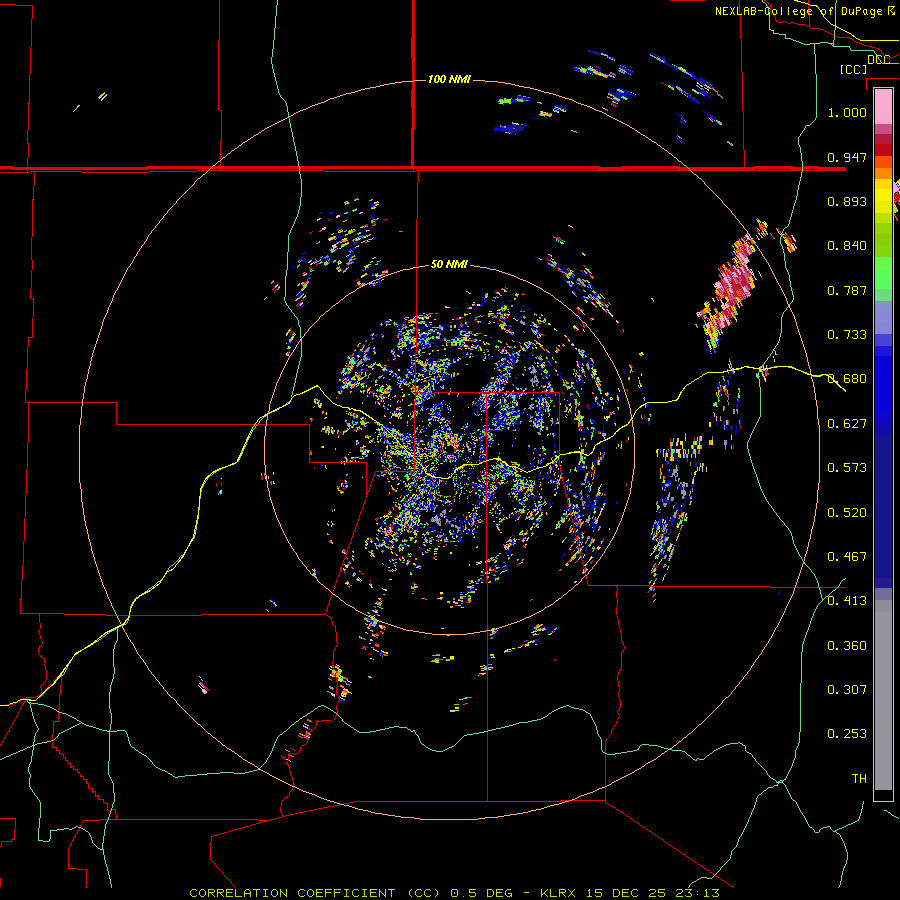This screenshot has width=900, height=900.
Task: Click the 50 NMI range ring label
Action: 449,264
